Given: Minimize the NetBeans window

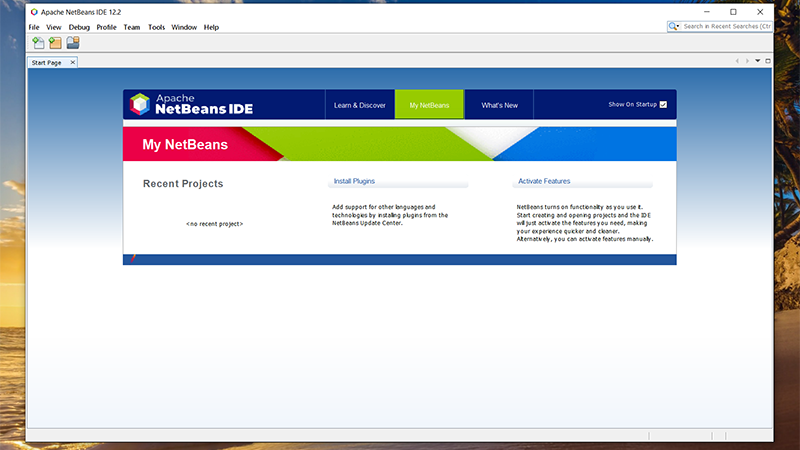Looking at the screenshot, I should pyautogui.click(x=707, y=12).
